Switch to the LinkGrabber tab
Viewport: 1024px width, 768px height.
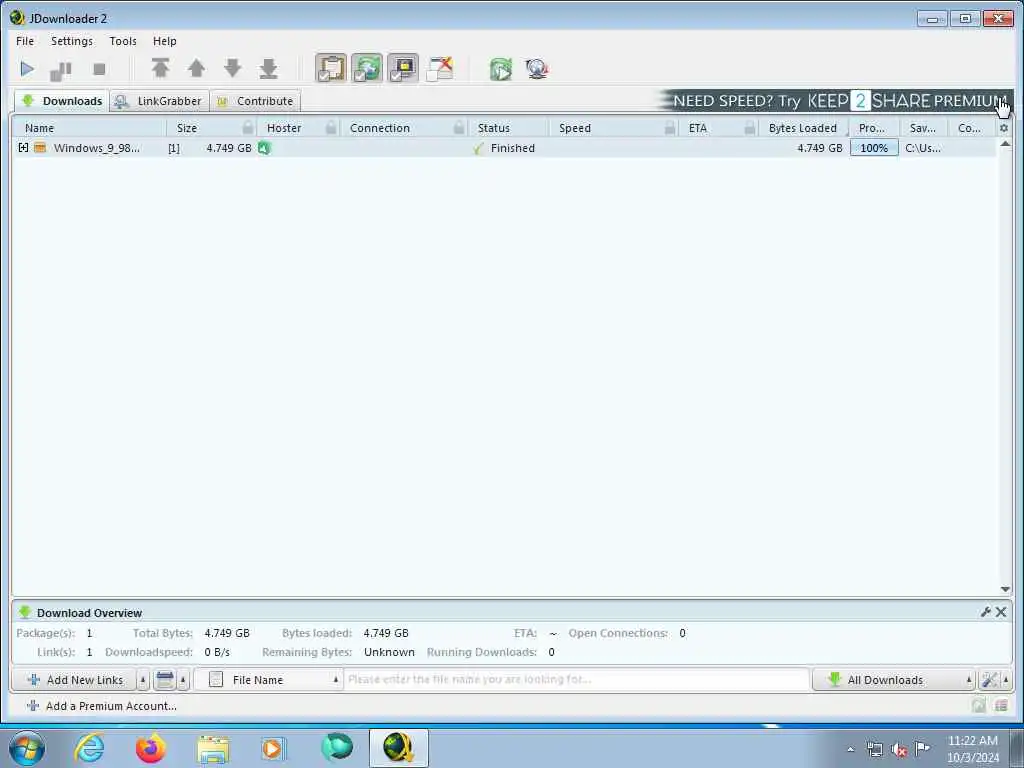[159, 101]
